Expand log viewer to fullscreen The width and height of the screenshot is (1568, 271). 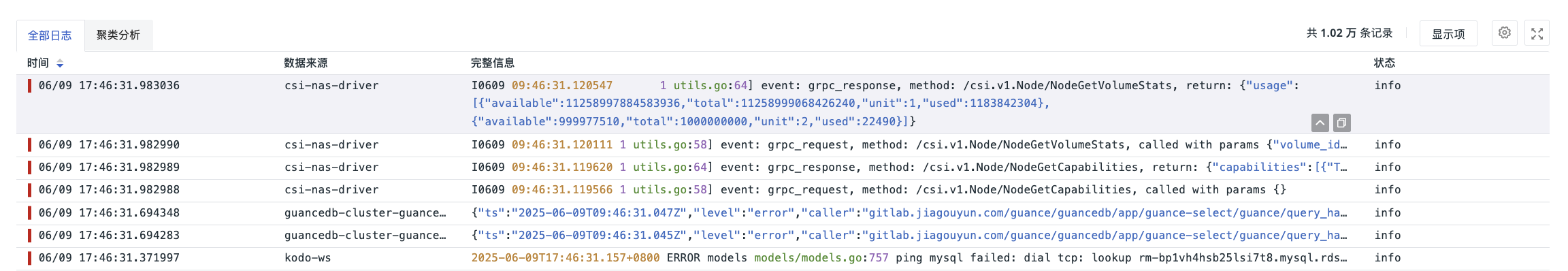click(x=1537, y=33)
